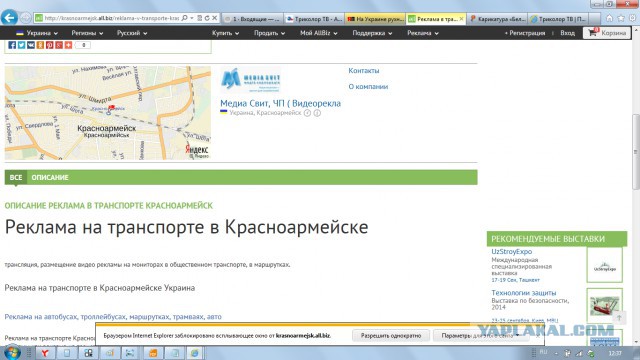This screenshot has width=640, height=360.
Task: Switch to Триколор ТВ | П... tab
Action: coord(558,19)
